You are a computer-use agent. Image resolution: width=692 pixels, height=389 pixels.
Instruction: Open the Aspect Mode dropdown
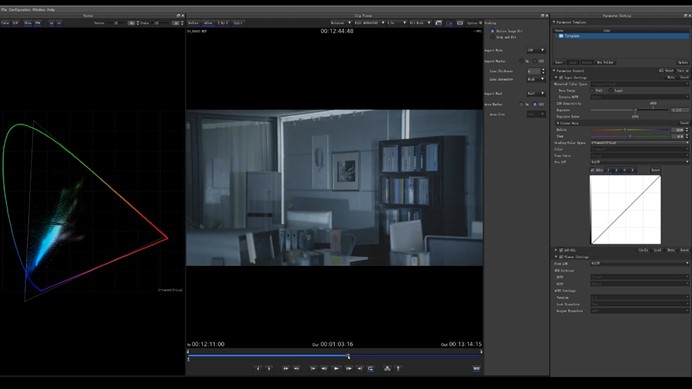tap(536, 50)
